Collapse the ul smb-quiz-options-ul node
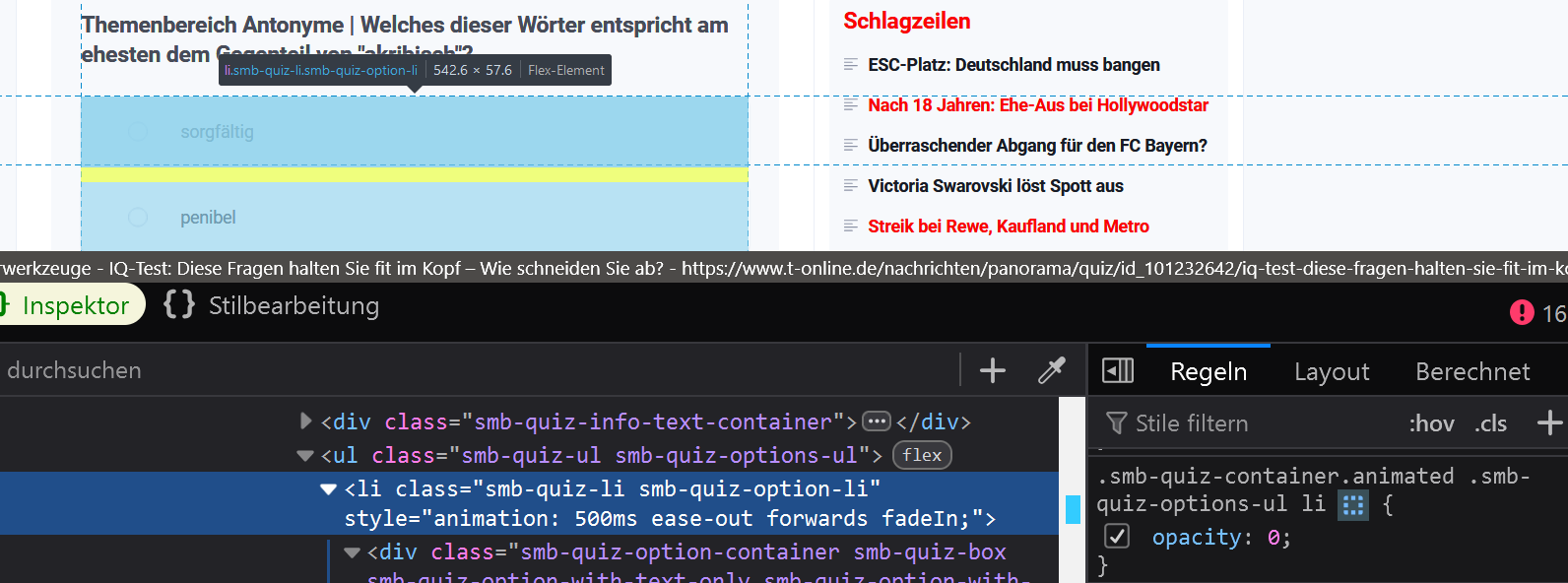The height and width of the screenshot is (583, 1568). click(x=305, y=456)
